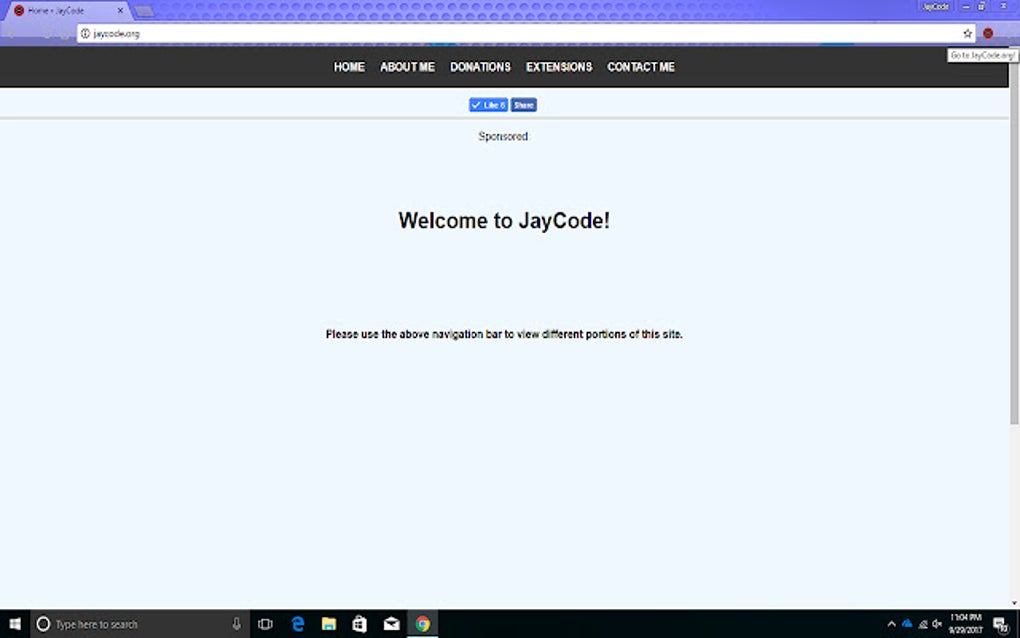Viewport: 1020px width, 638px height.
Task: Open Task View on the taskbar
Action: [264, 623]
